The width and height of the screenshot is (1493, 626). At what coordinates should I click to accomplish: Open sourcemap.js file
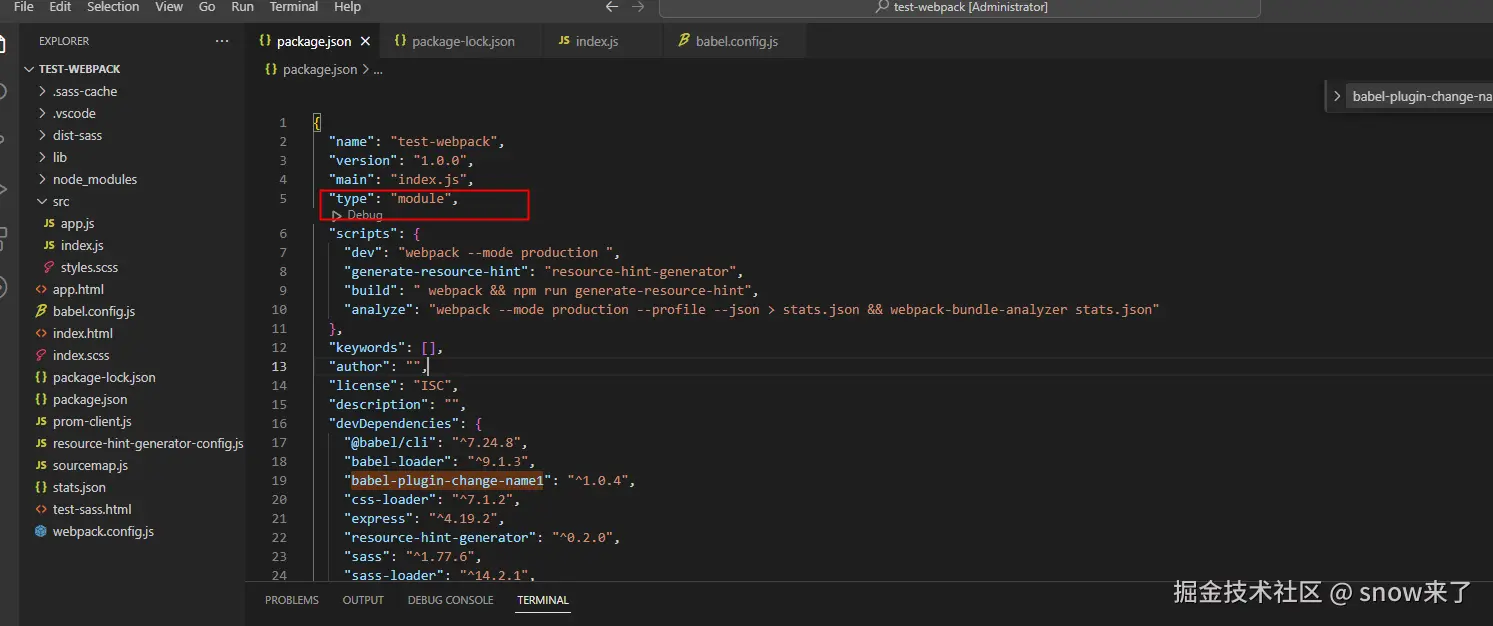point(134,465)
